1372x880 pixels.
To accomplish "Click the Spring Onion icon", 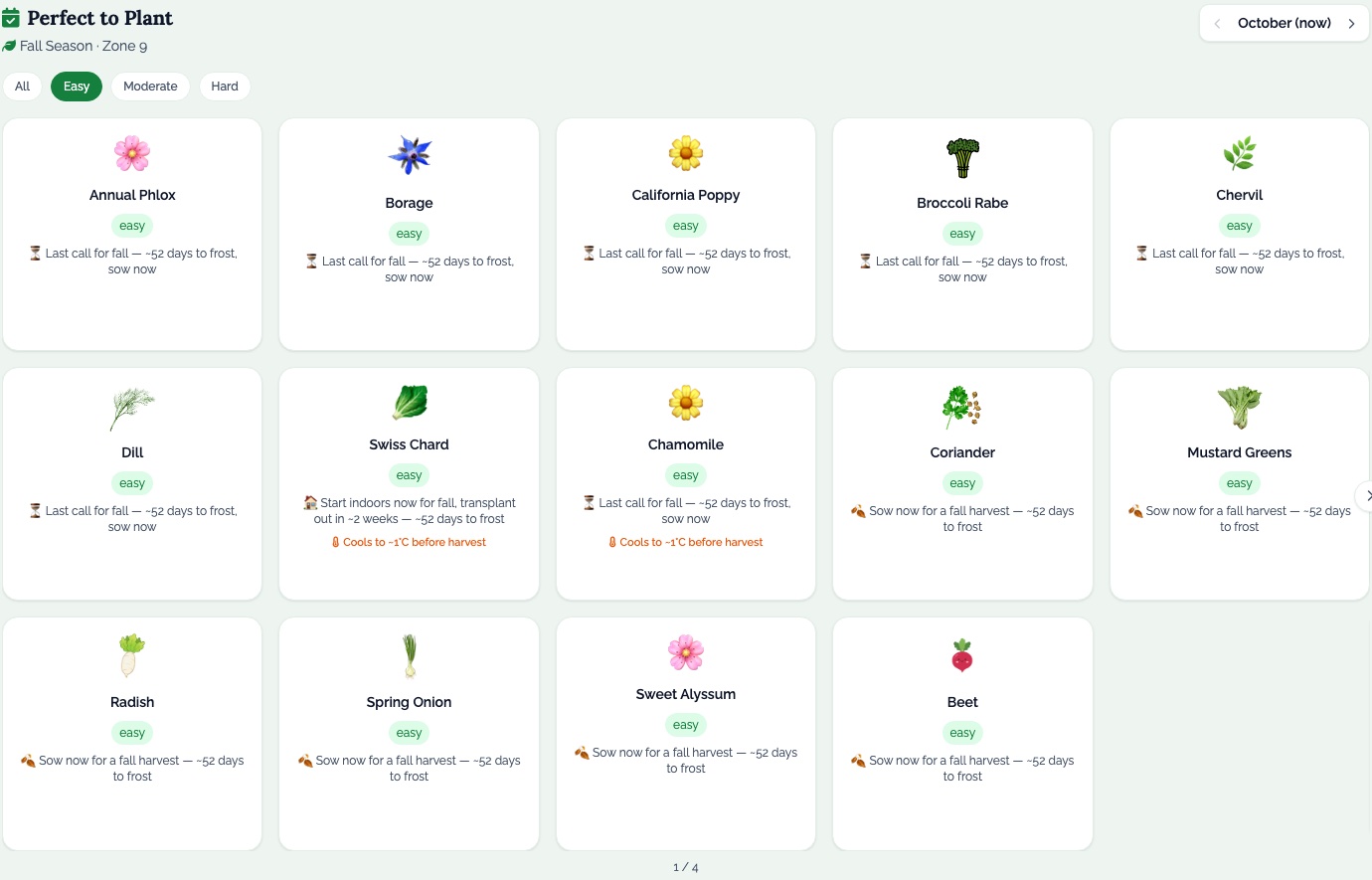I will (409, 656).
